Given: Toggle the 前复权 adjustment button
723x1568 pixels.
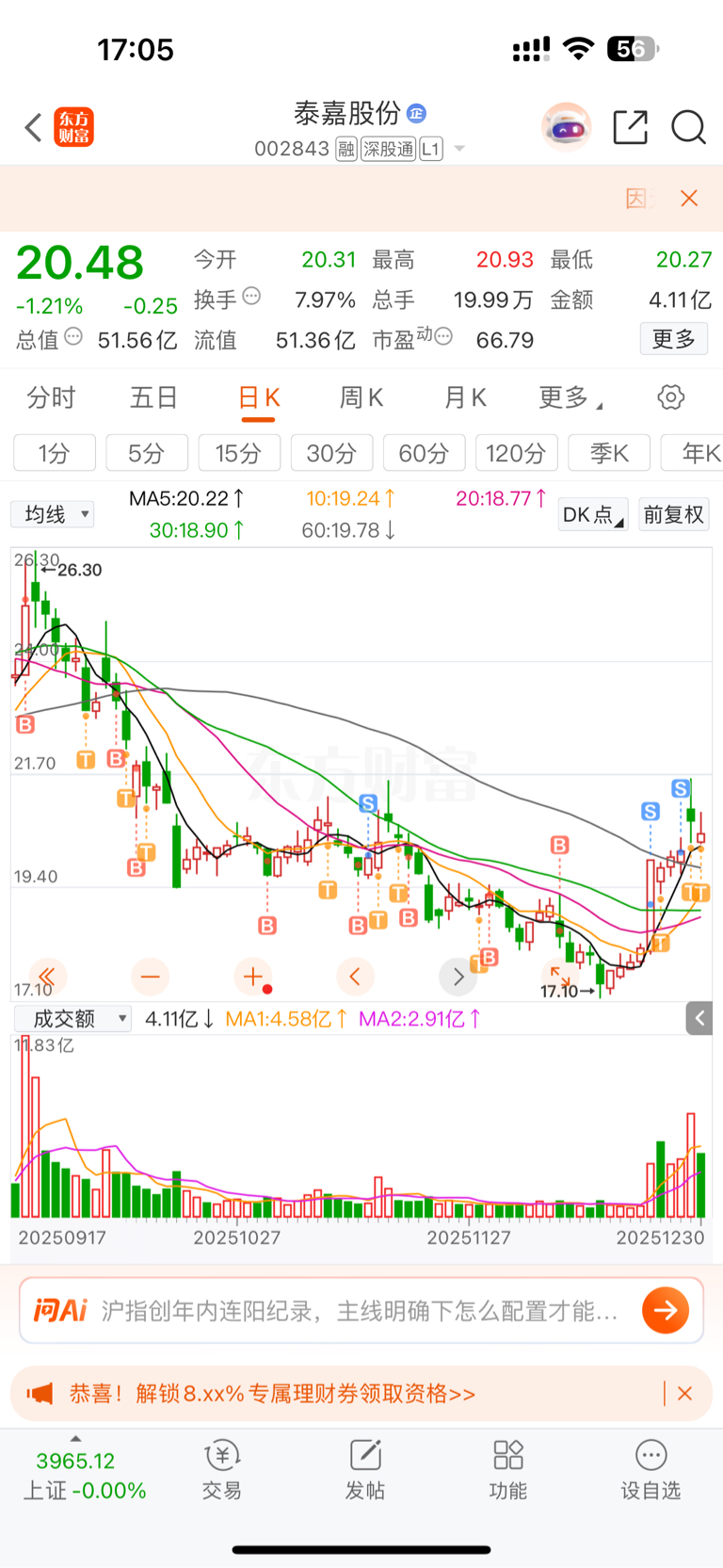Looking at the screenshot, I should [674, 515].
